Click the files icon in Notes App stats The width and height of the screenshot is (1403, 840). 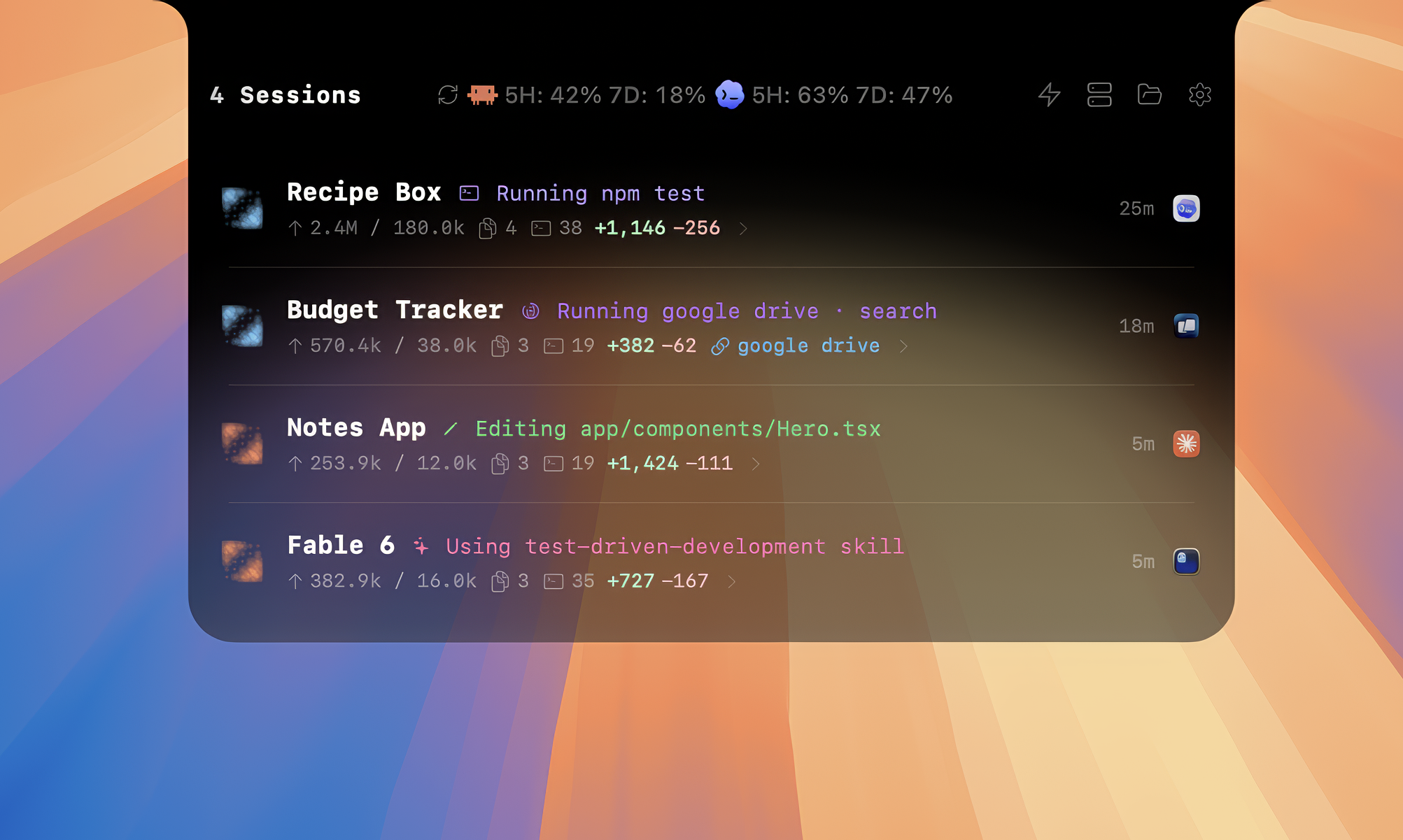point(500,464)
